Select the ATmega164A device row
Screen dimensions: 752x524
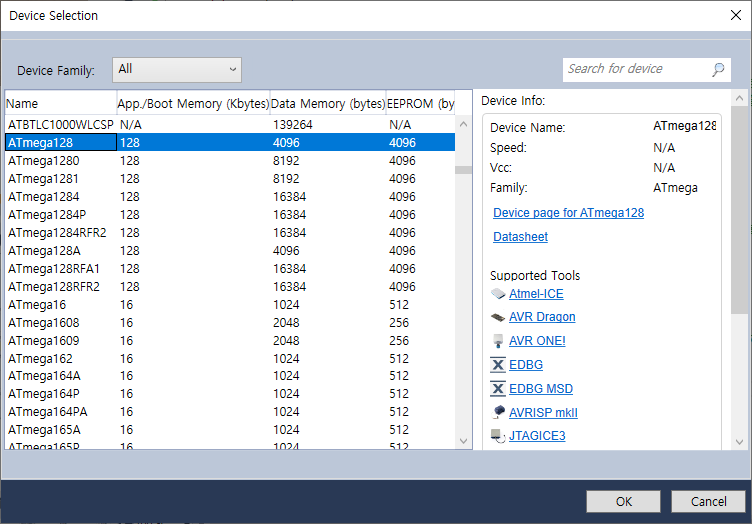(x=230, y=376)
